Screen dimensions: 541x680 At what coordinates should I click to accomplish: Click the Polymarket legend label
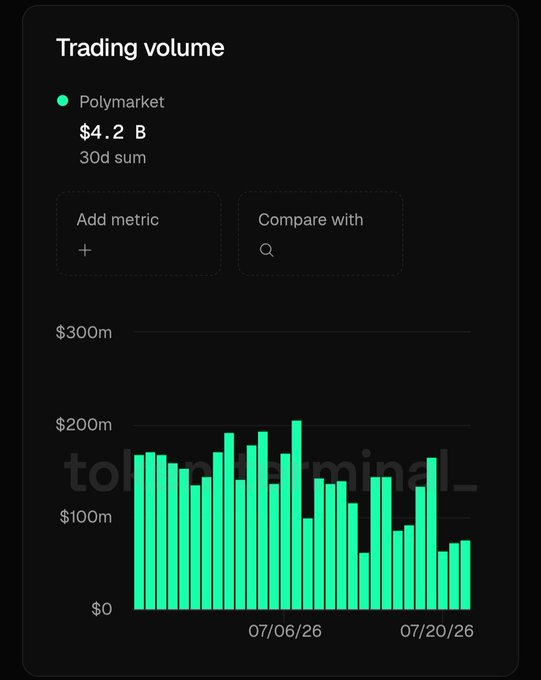pyautogui.click(x=122, y=102)
